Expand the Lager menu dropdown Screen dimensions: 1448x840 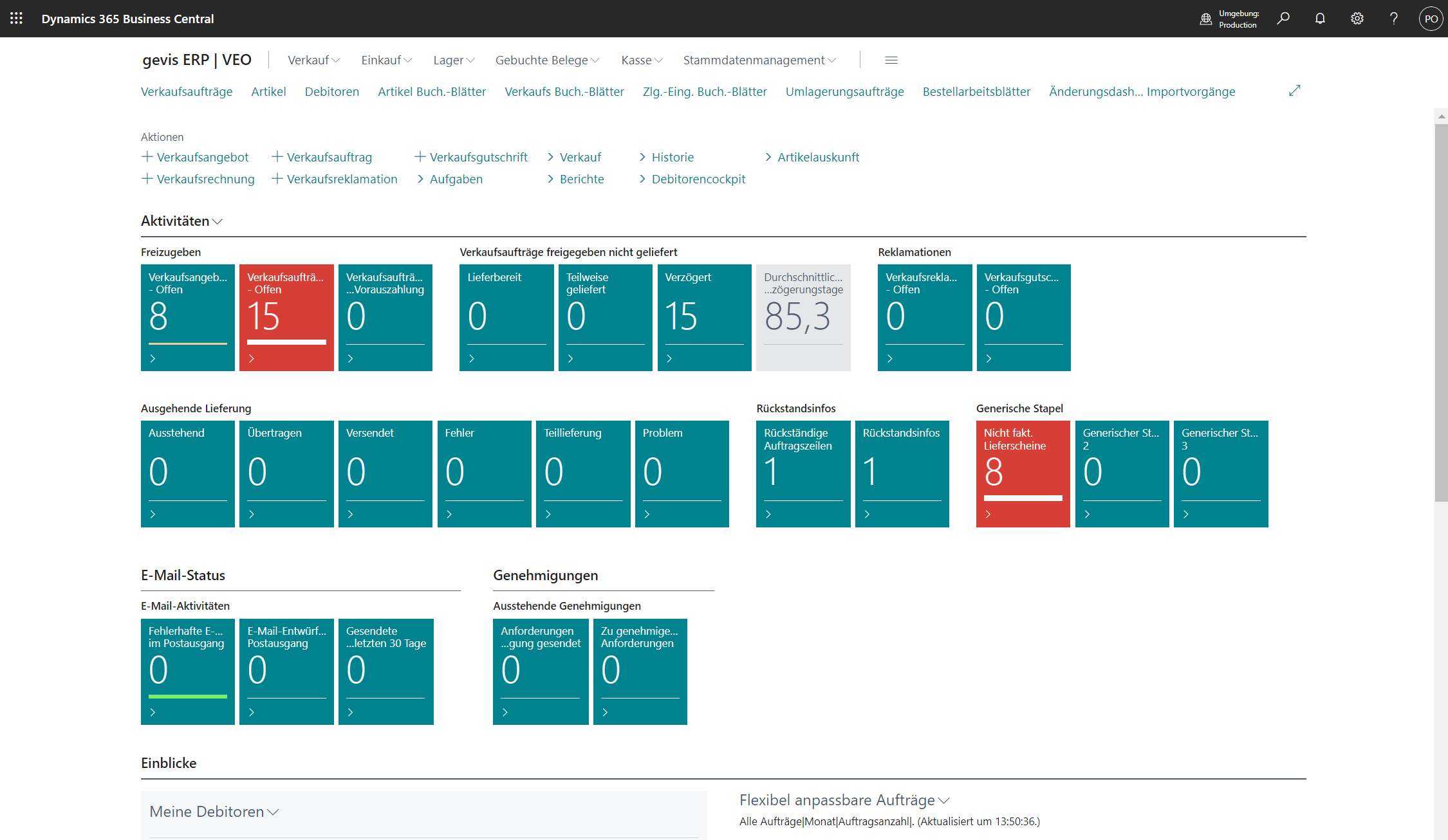(454, 60)
